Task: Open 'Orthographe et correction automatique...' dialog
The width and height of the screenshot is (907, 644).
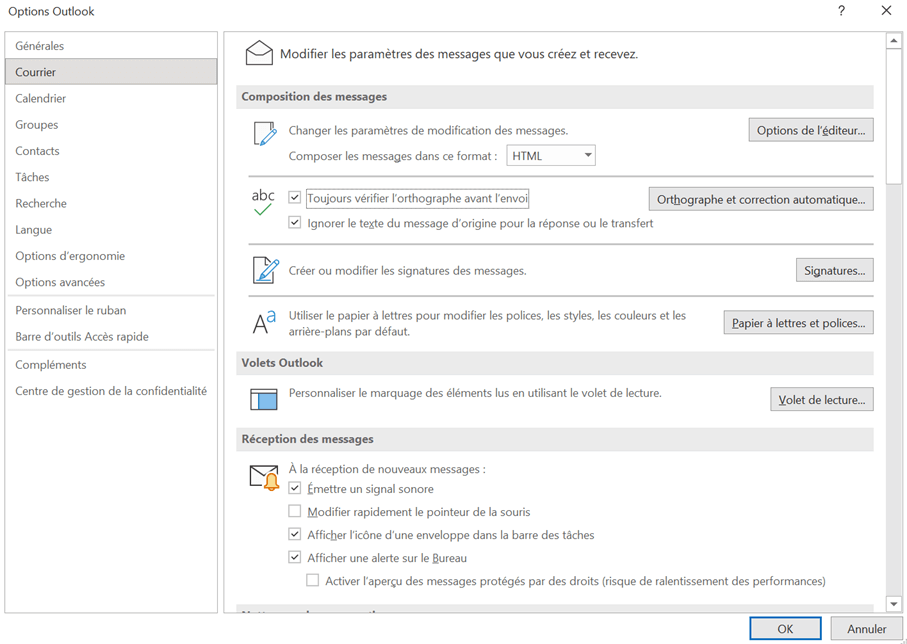Action: pyautogui.click(x=761, y=199)
